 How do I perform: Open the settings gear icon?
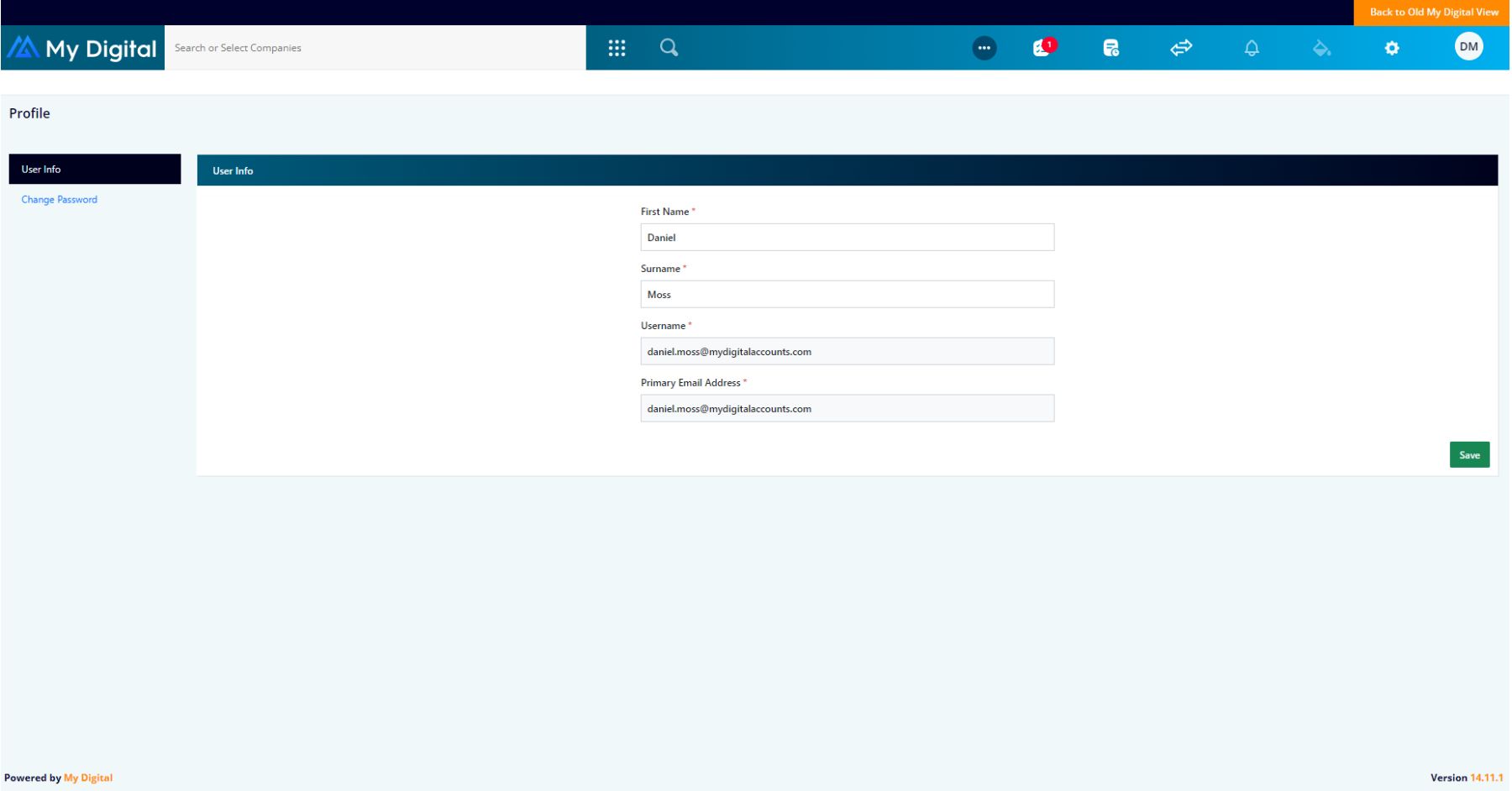click(x=1392, y=48)
